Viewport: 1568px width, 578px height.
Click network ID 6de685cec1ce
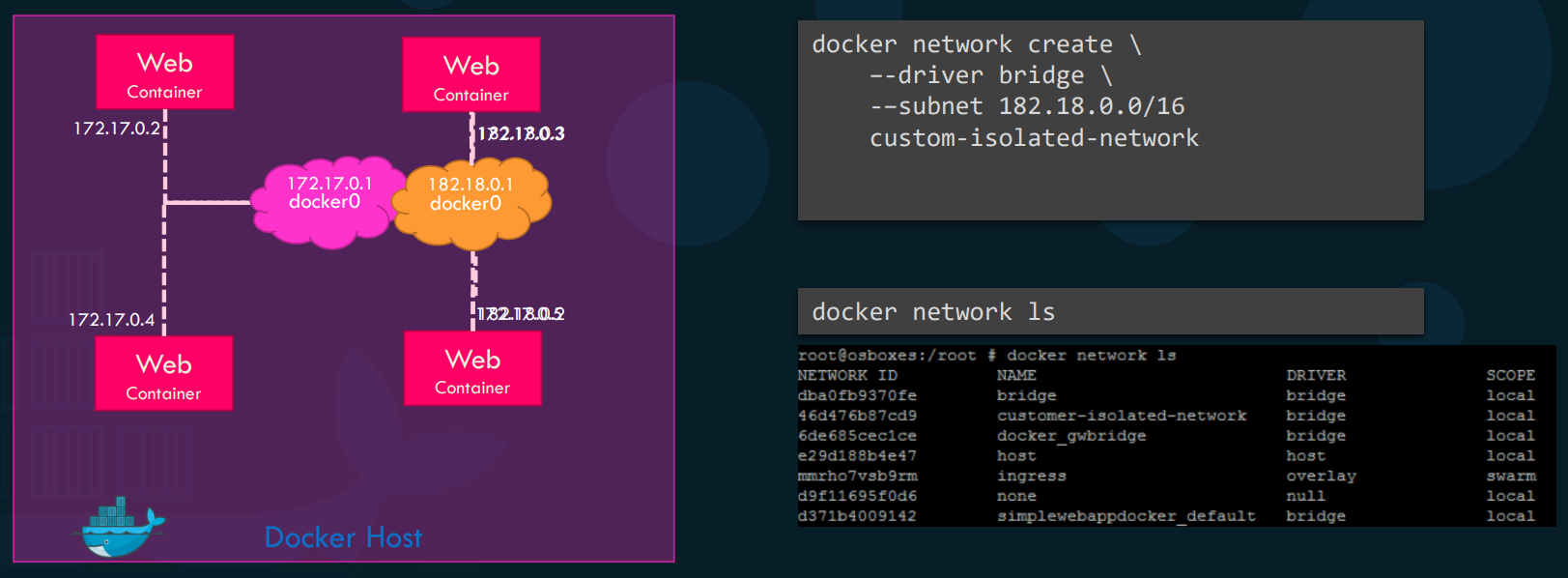[857, 436]
